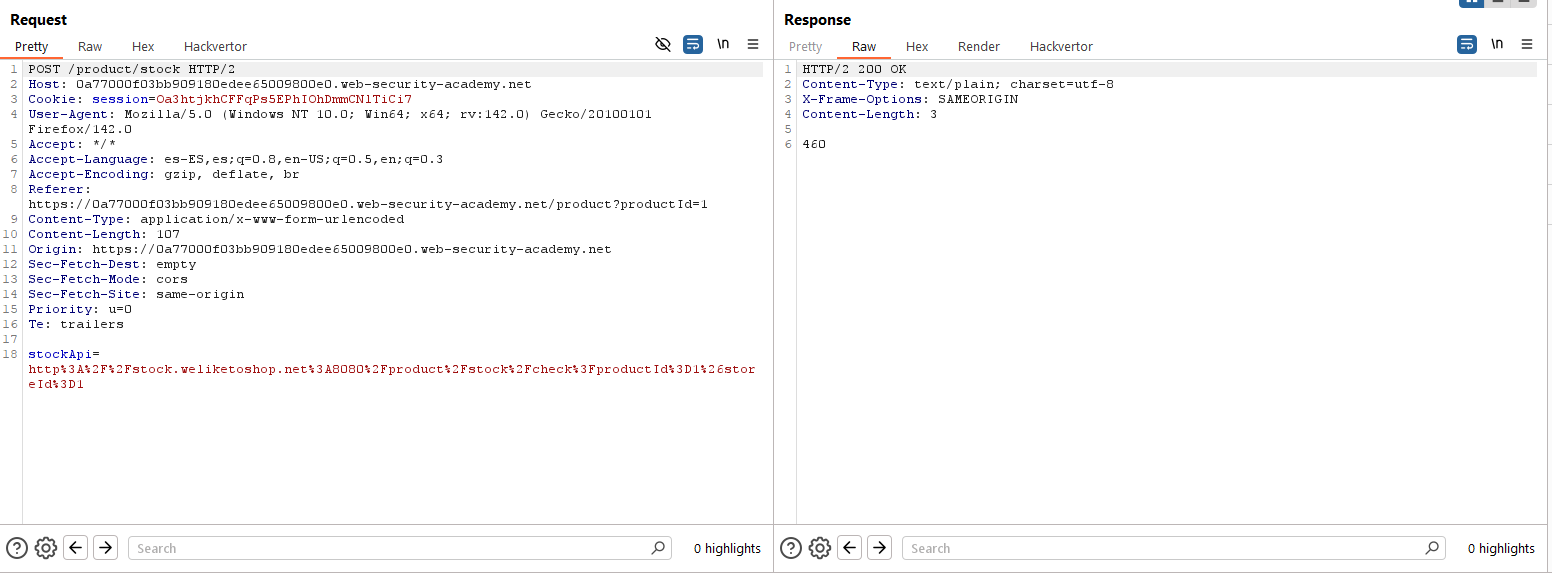This screenshot has height=573, width=1552.
Task: Open Request panel hamburger options menu
Action: pyautogui.click(x=753, y=44)
